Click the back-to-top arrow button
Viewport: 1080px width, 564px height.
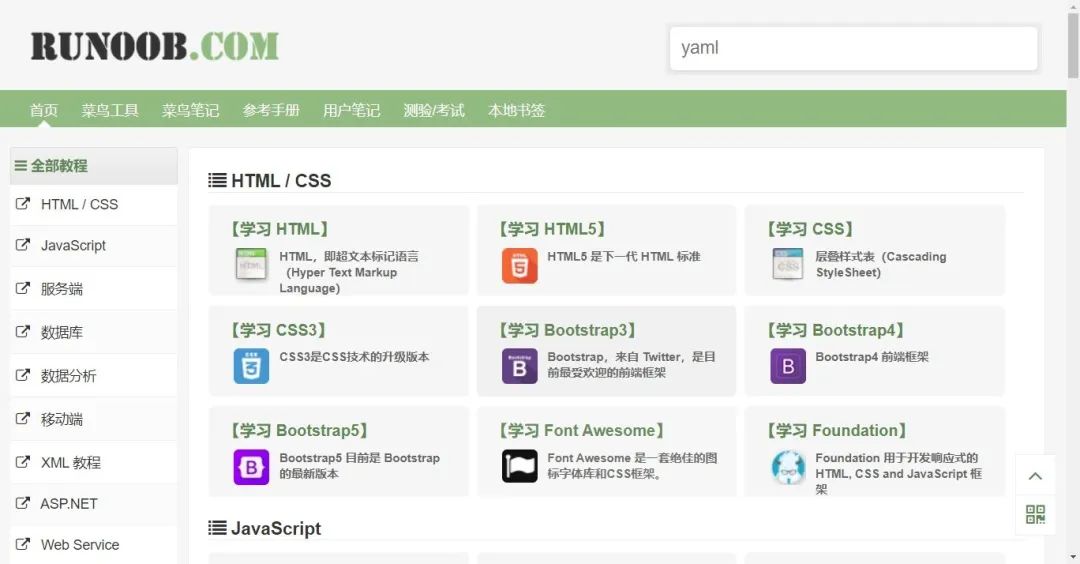(1035, 476)
